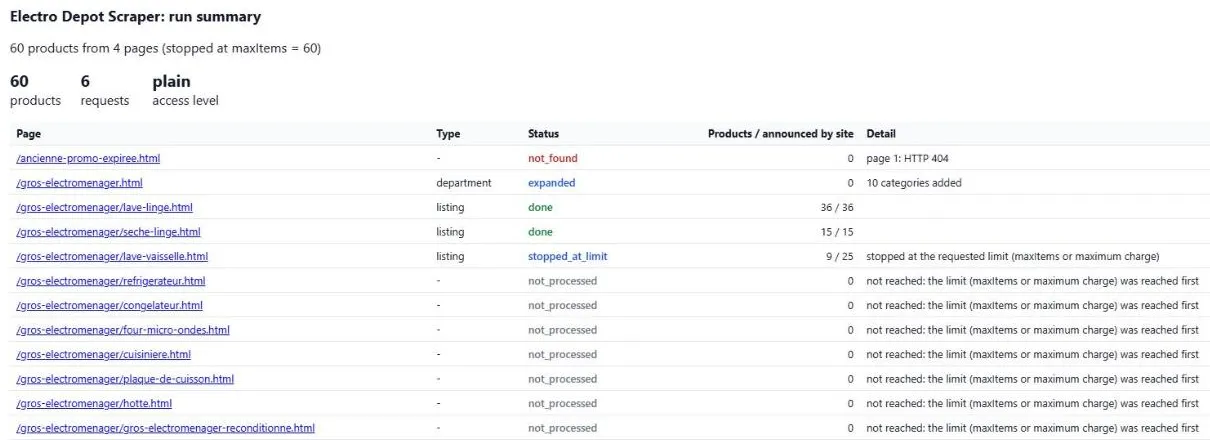Viewport: 1210px width, 440px height.
Task: Click "not_processed" in the refrigerateur row
Action: (562, 281)
